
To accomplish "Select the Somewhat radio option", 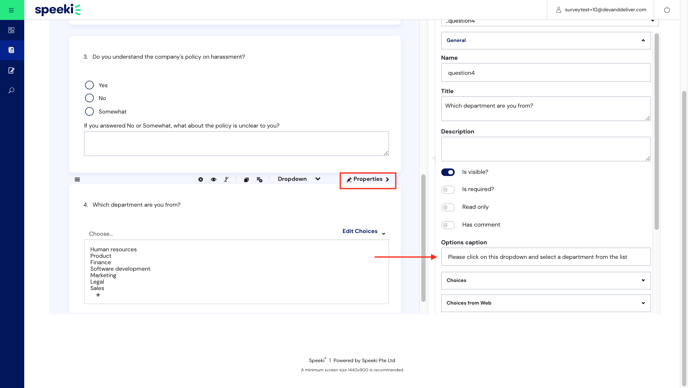I will tap(89, 111).
